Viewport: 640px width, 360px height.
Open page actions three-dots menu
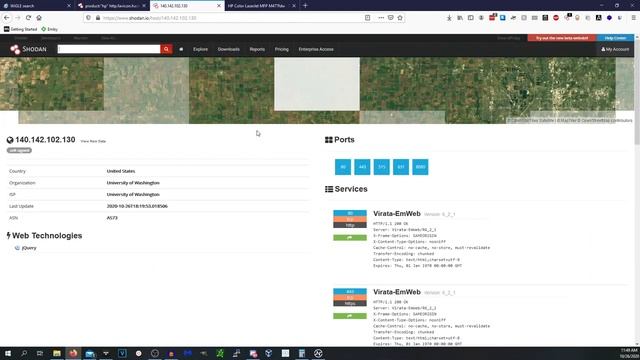pyautogui.click(x=381, y=18)
